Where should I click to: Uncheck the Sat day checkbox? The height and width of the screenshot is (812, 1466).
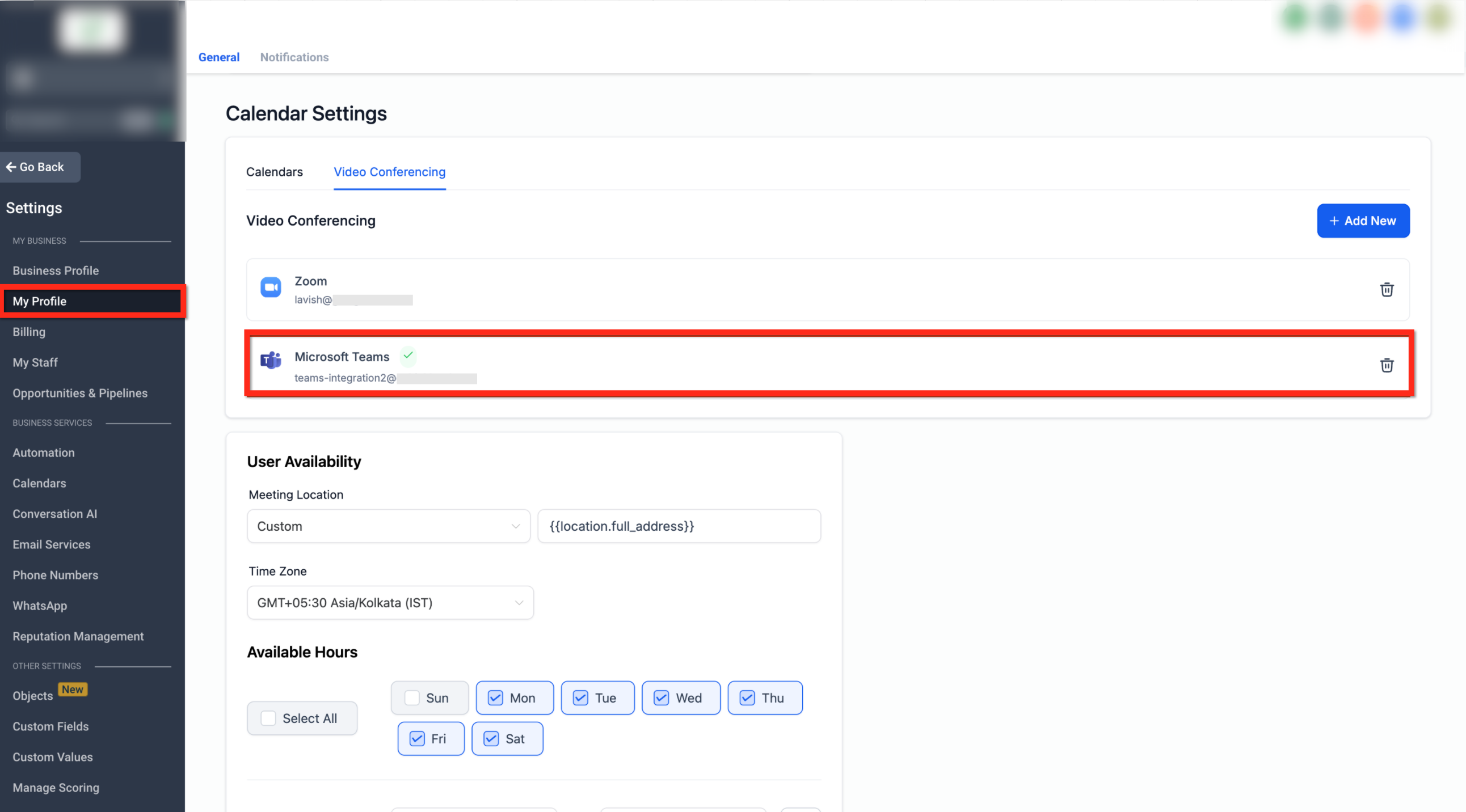click(491, 739)
